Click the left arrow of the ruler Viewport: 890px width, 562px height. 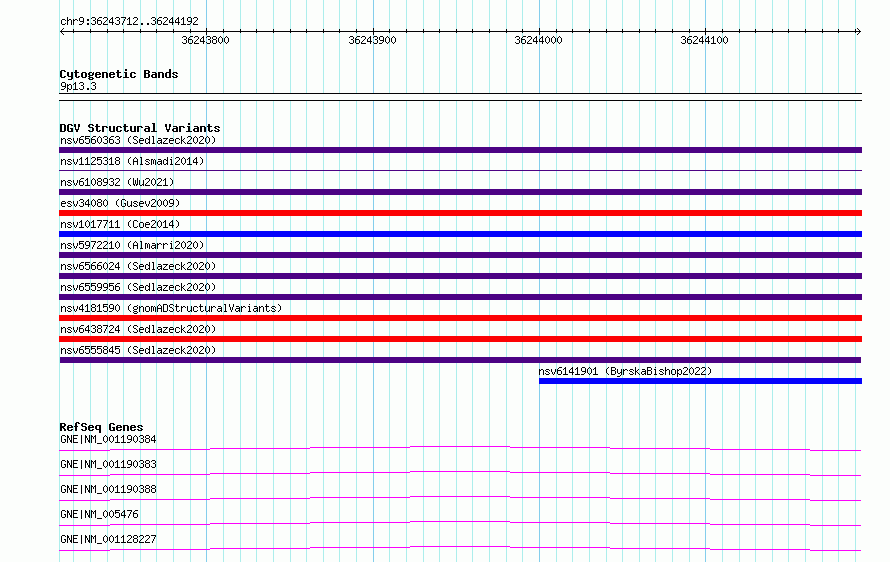62,32
